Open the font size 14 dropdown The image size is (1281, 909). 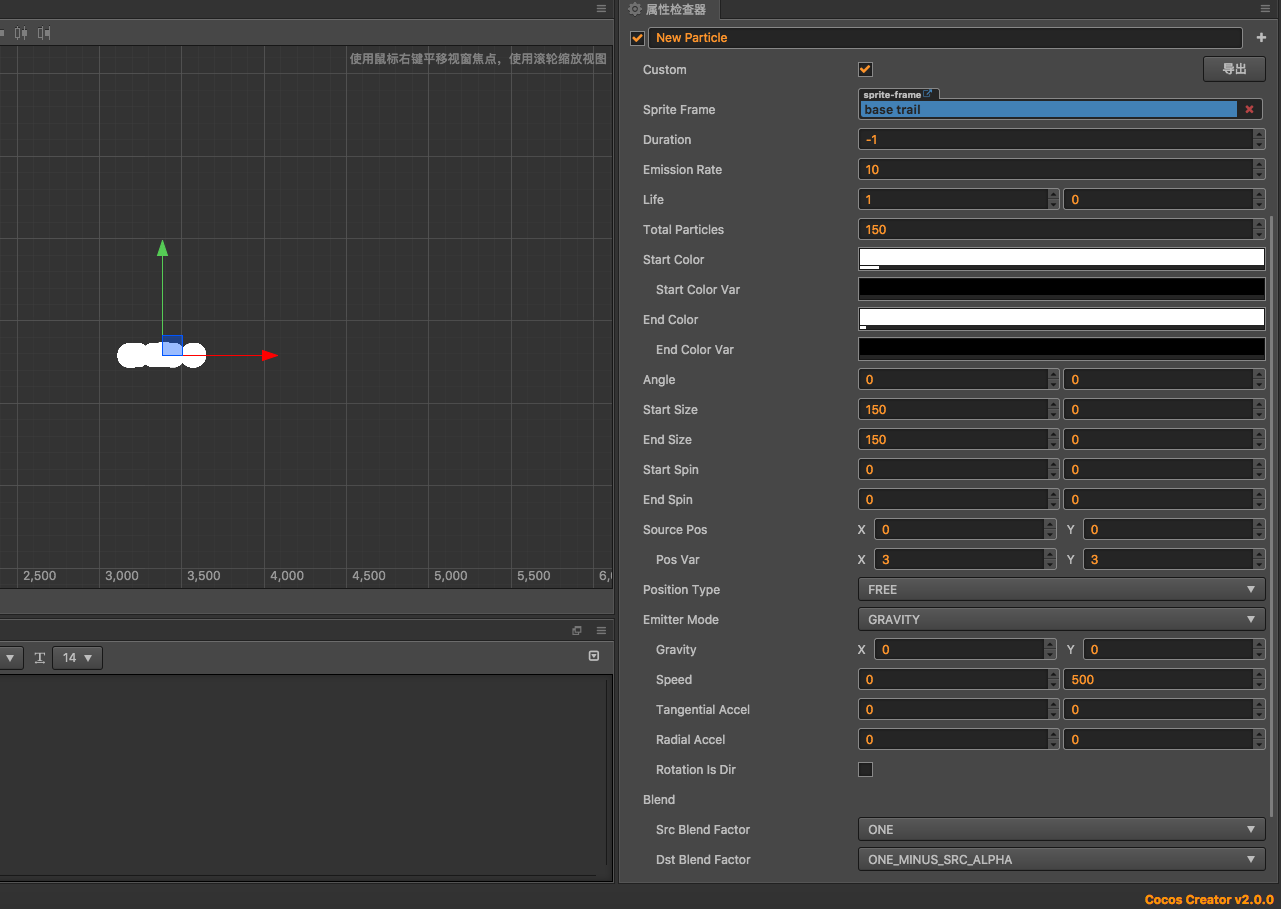[77, 658]
